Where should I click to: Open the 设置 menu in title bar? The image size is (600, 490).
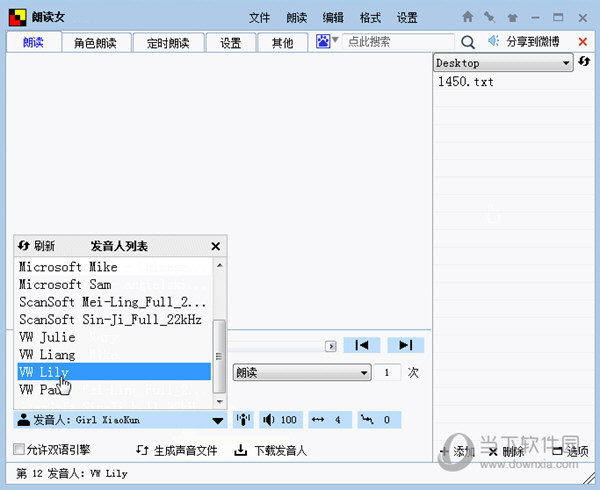click(407, 18)
